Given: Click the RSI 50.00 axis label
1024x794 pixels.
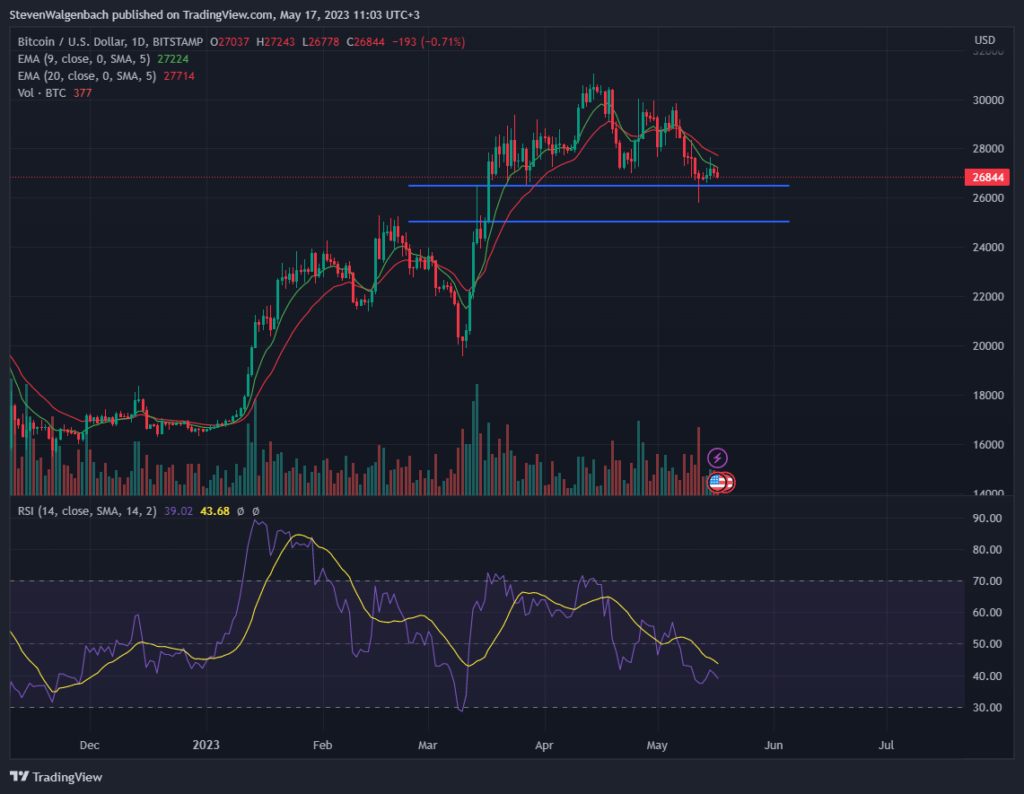Looking at the screenshot, I should click(987, 644).
